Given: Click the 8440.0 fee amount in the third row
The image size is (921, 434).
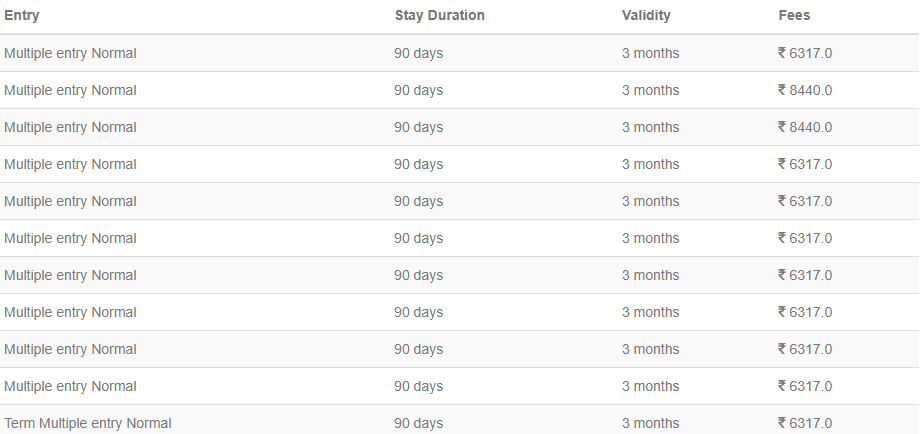Looking at the screenshot, I should coord(811,127).
